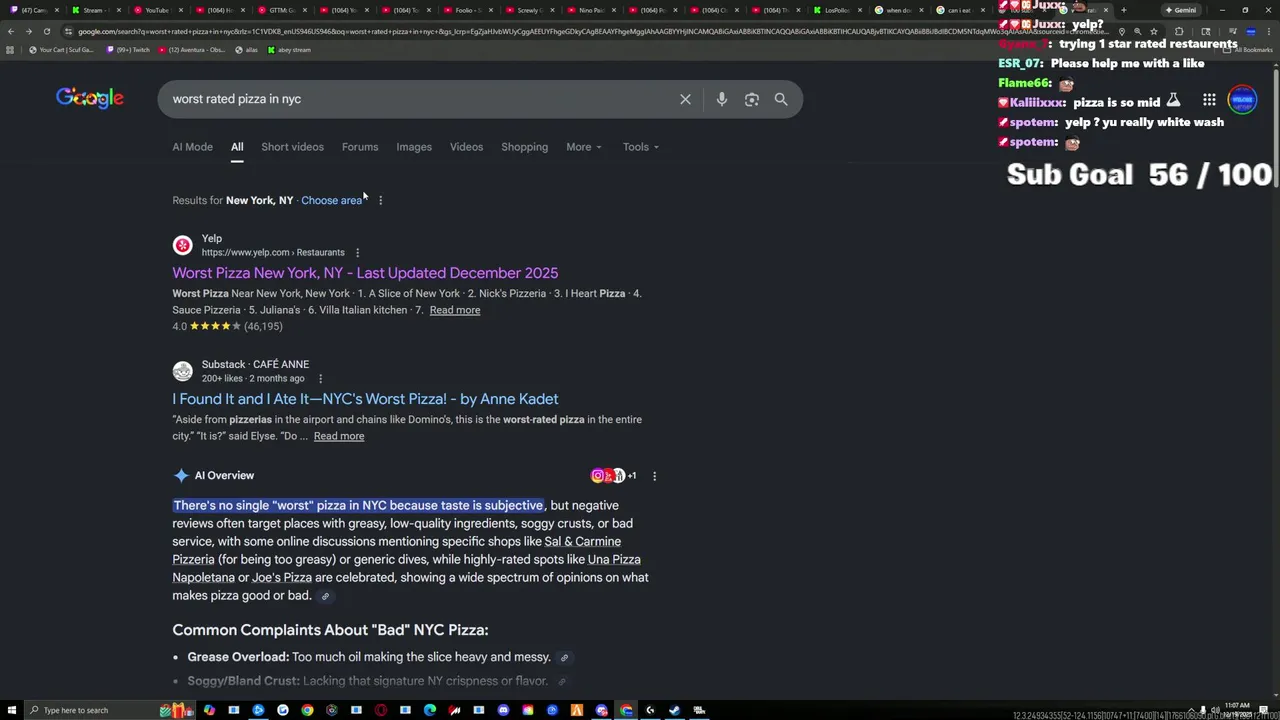Open location options three-dot menu
The image size is (1280, 720).
coord(380,200)
